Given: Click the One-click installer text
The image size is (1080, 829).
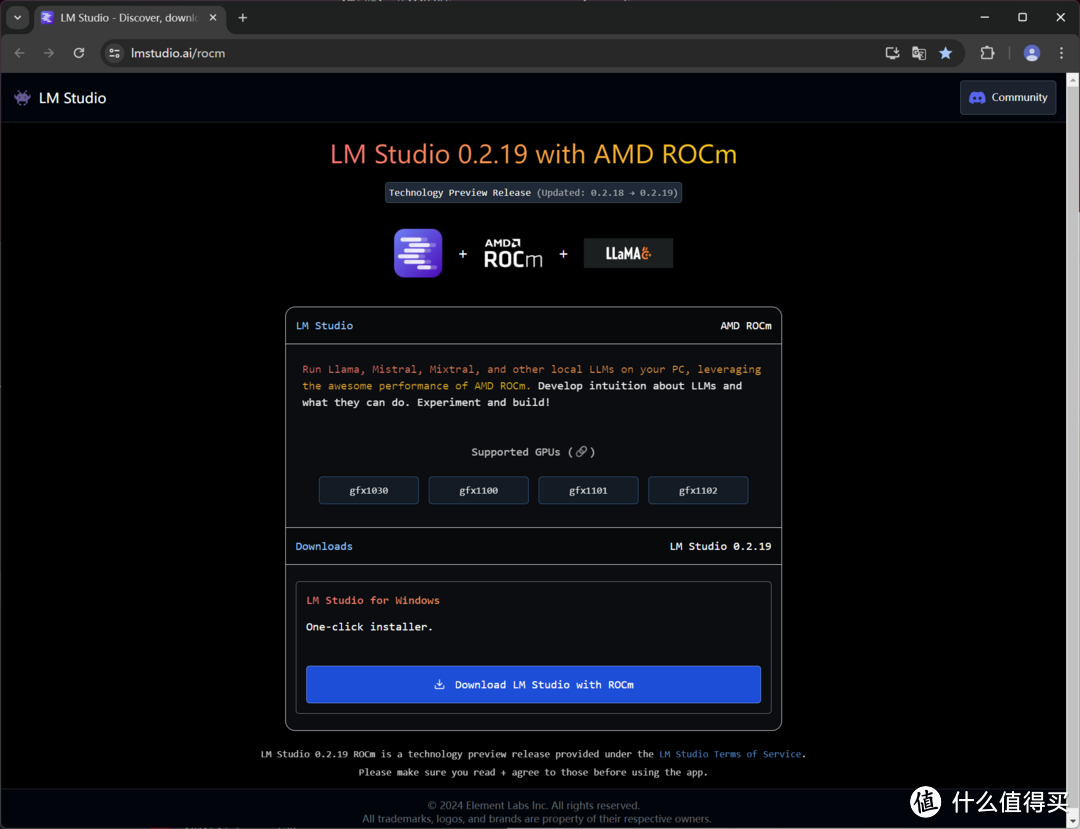Looking at the screenshot, I should (369, 627).
